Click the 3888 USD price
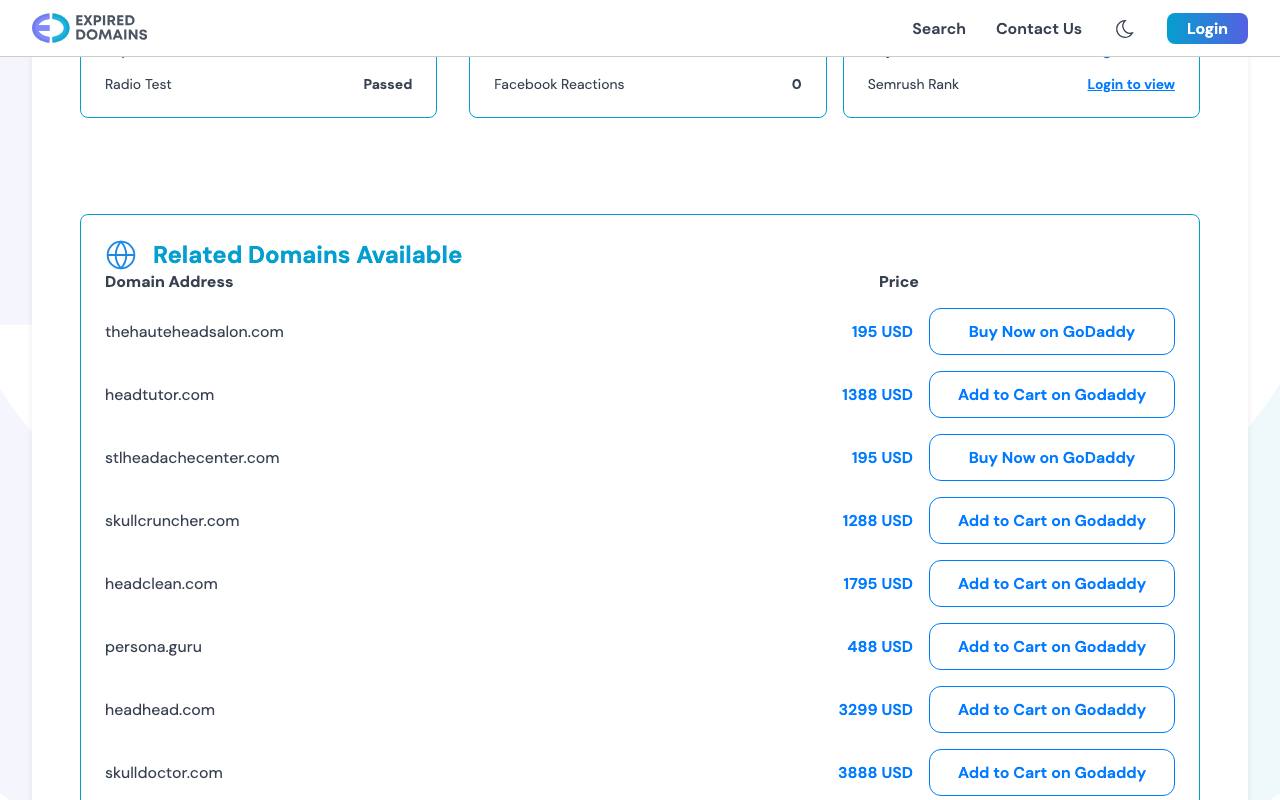The width and height of the screenshot is (1280, 800). click(x=875, y=772)
